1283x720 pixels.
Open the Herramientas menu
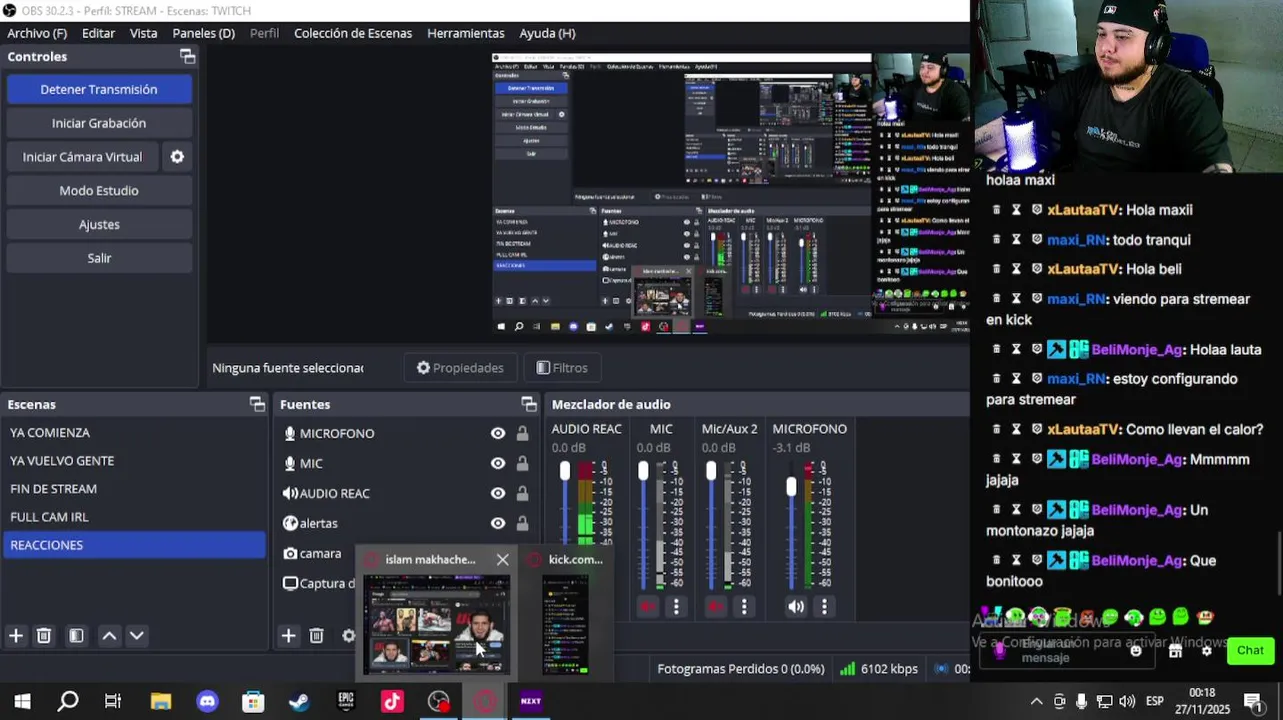466,33
